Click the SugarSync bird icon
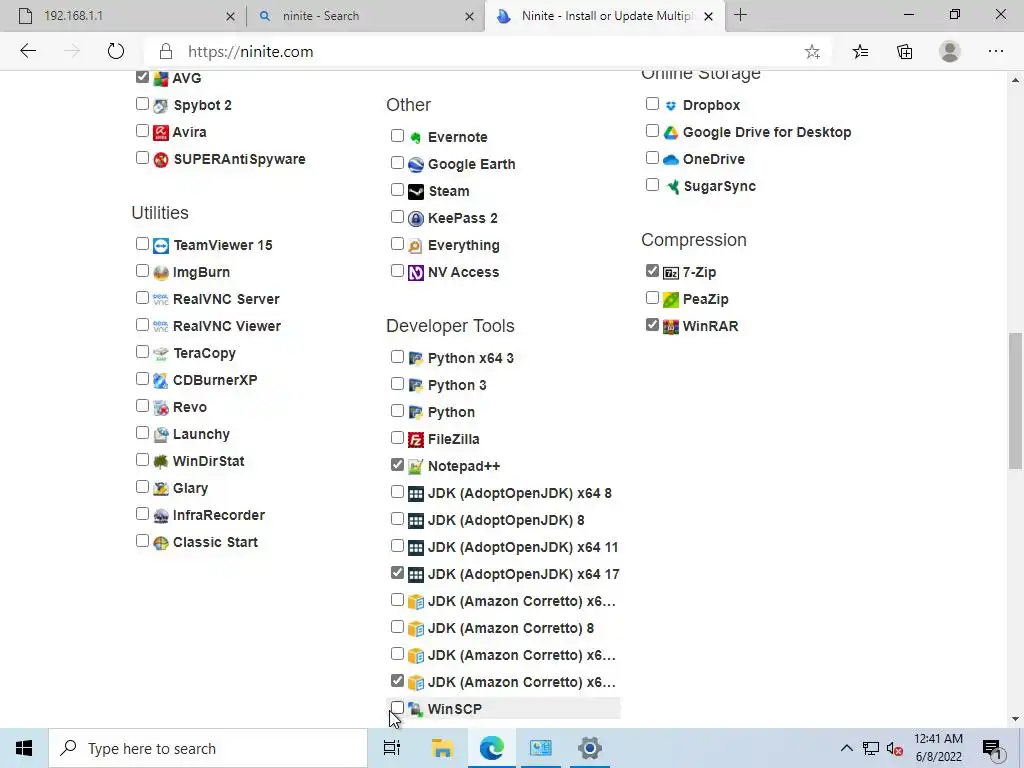 point(671,187)
